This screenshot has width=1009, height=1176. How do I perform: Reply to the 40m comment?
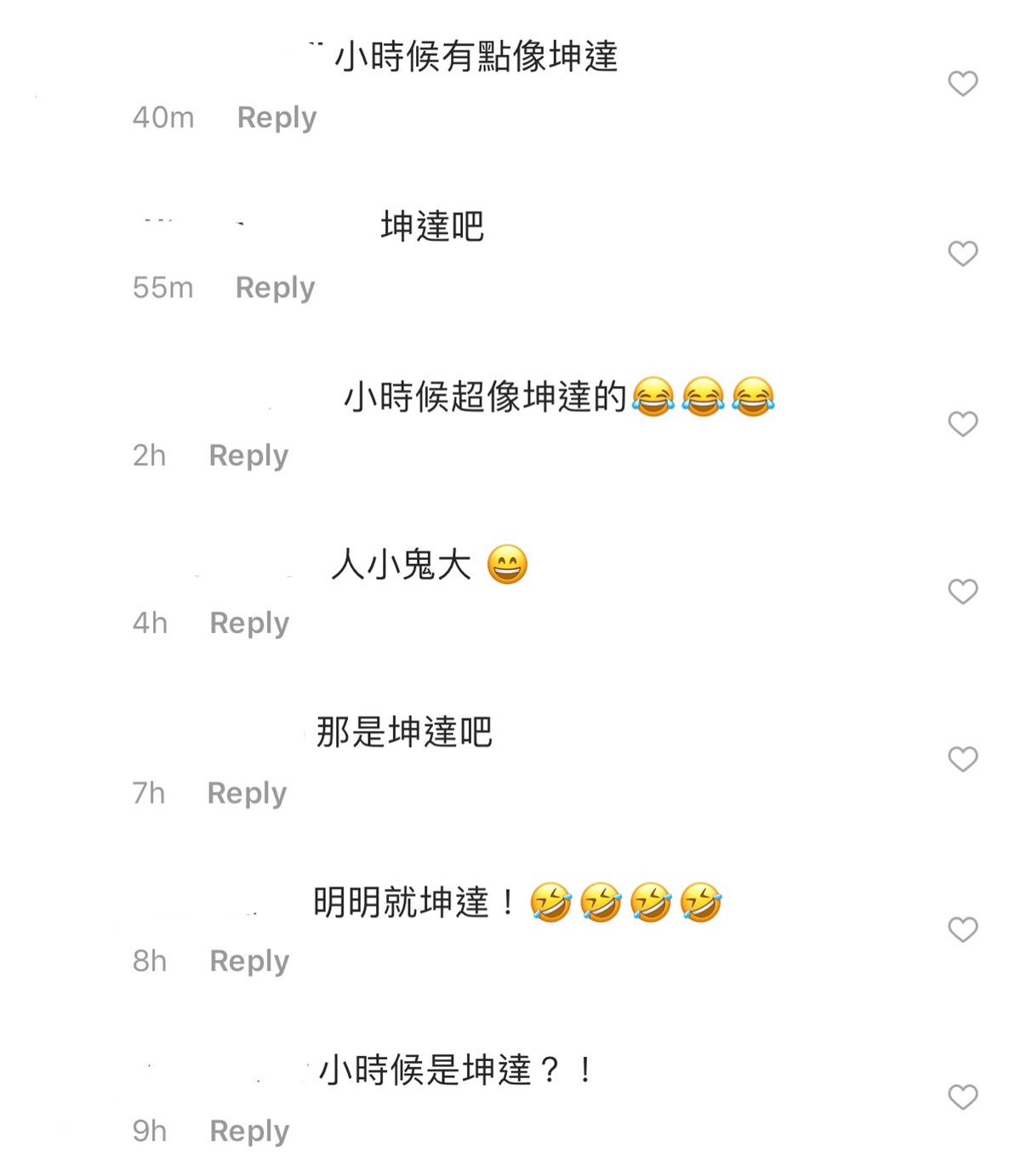tap(276, 117)
